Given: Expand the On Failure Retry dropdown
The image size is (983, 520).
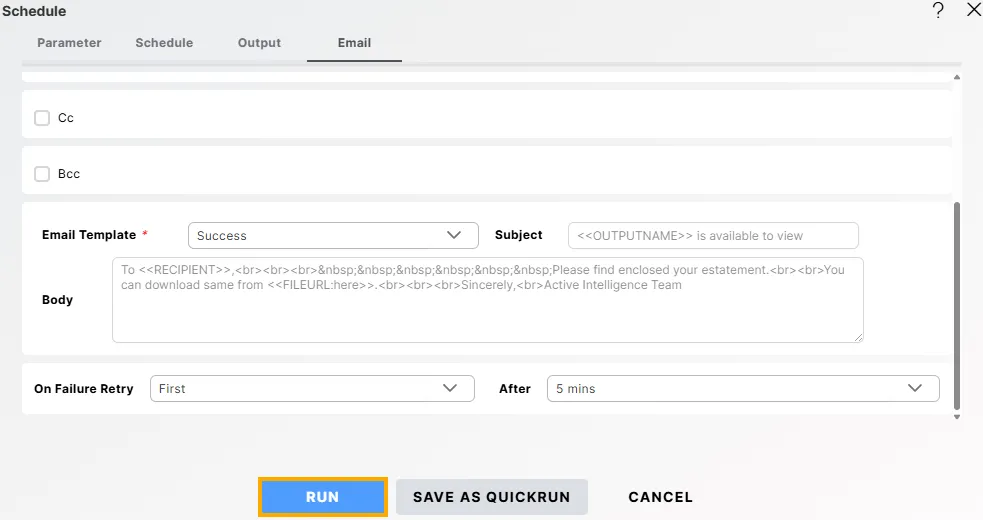Looking at the screenshot, I should [312, 388].
